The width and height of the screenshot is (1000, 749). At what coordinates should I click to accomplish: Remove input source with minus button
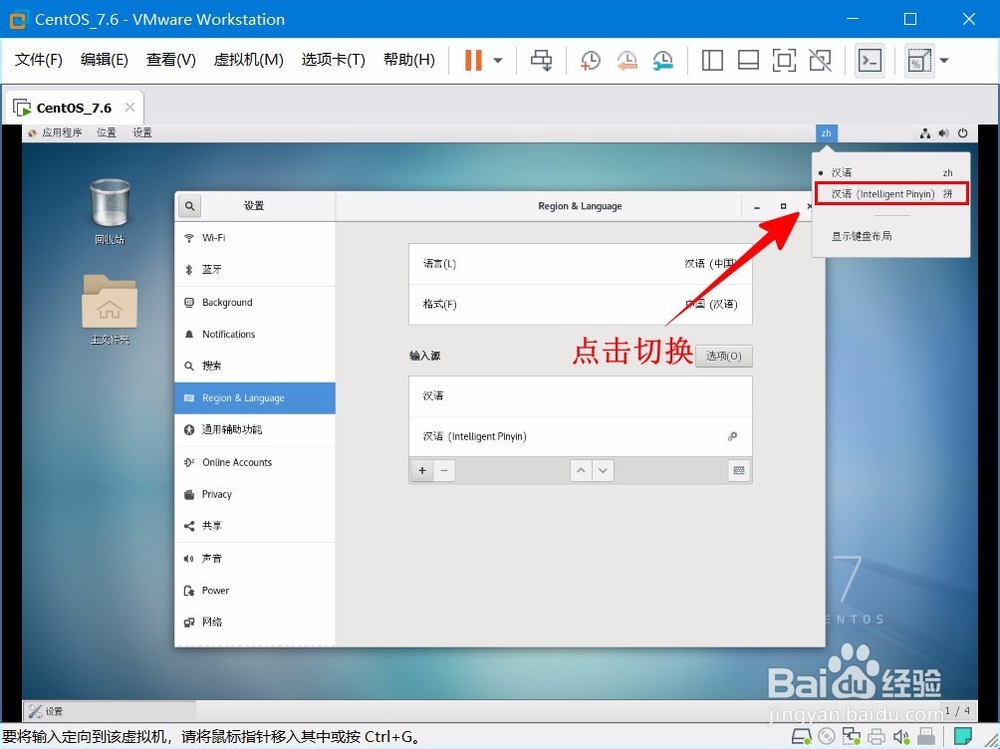click(x=445, y=471)
